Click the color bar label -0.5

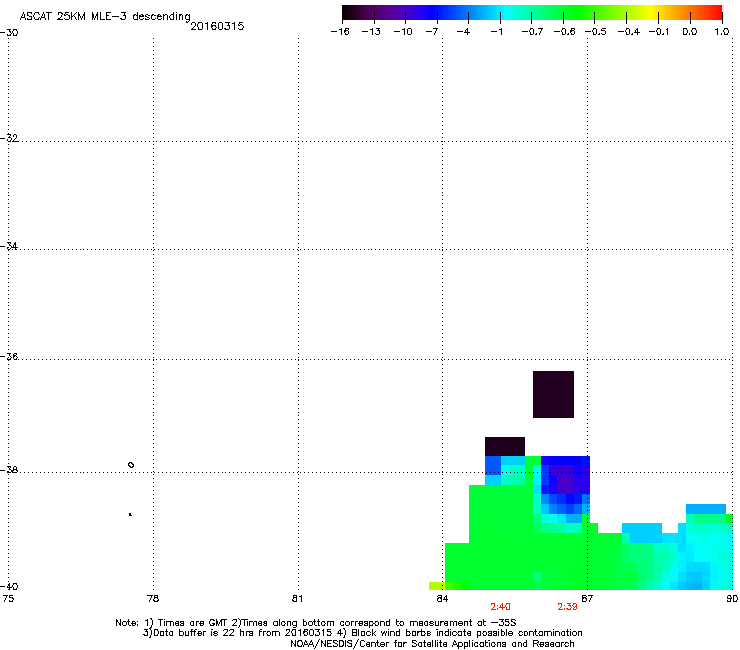tap(596, 32)
